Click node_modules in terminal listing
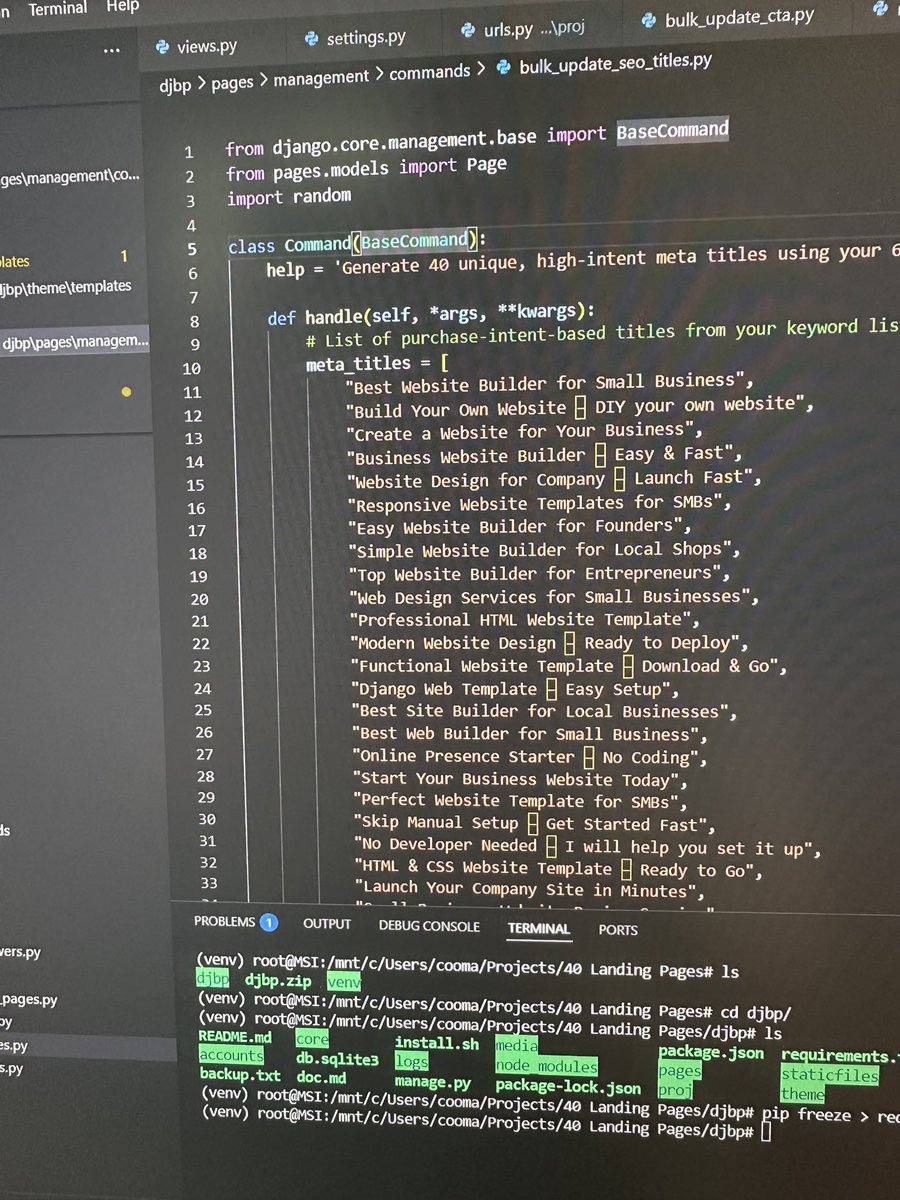This screenshot has height=1200, width=900. (546, 1067)
